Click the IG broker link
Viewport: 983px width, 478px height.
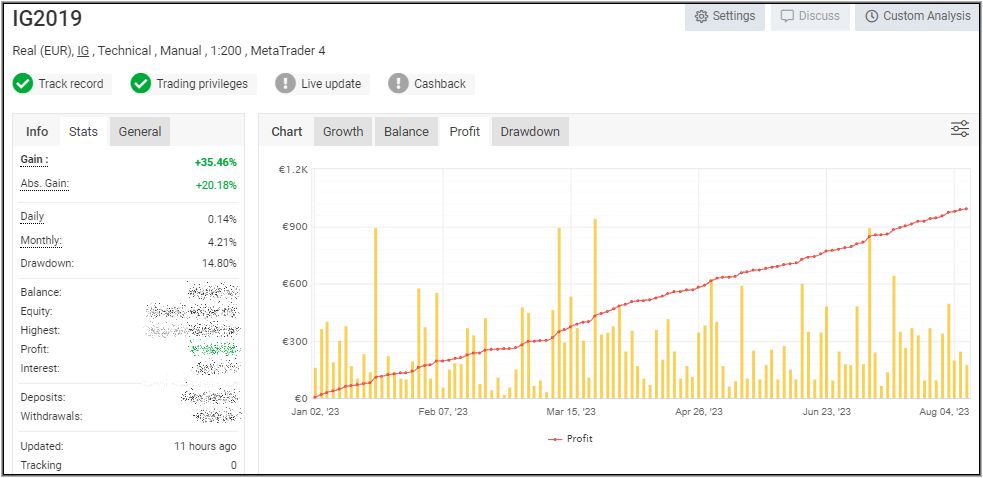tap(83, 51)
